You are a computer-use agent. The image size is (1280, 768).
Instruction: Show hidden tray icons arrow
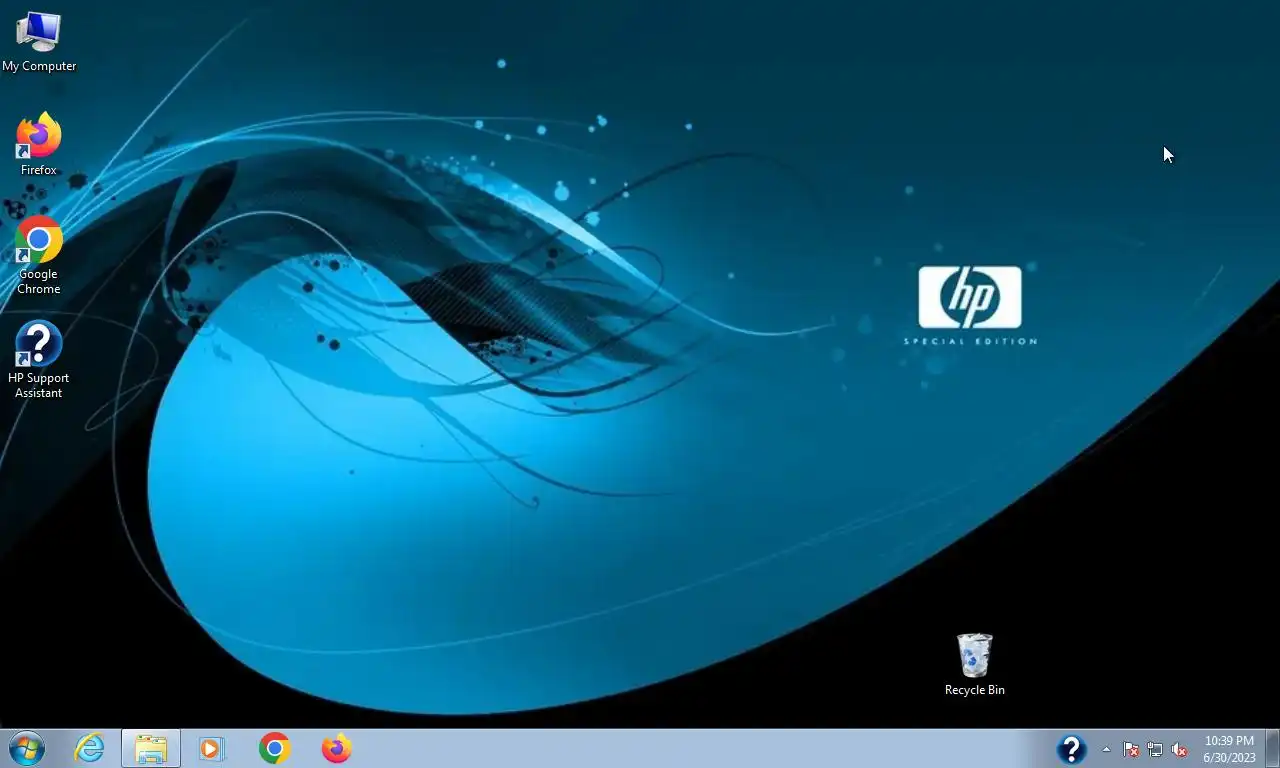(x=1106, y=749)
